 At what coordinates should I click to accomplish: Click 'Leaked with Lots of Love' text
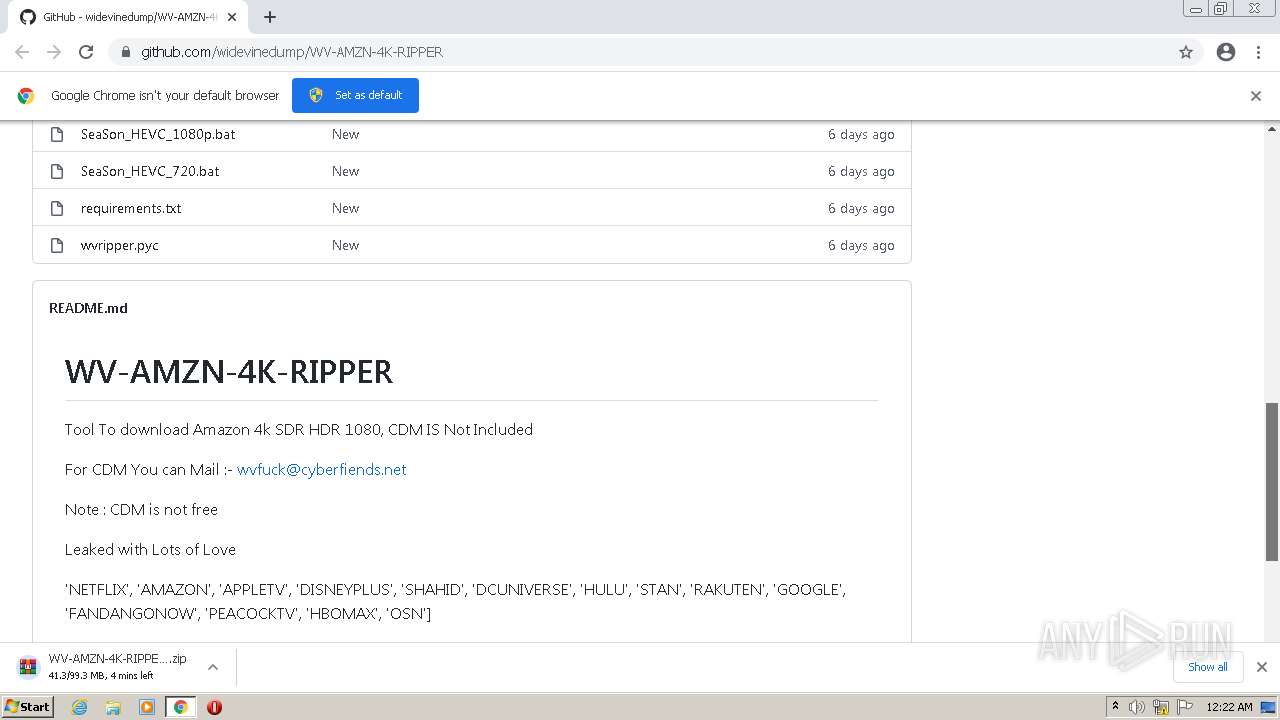pos(150,549)
